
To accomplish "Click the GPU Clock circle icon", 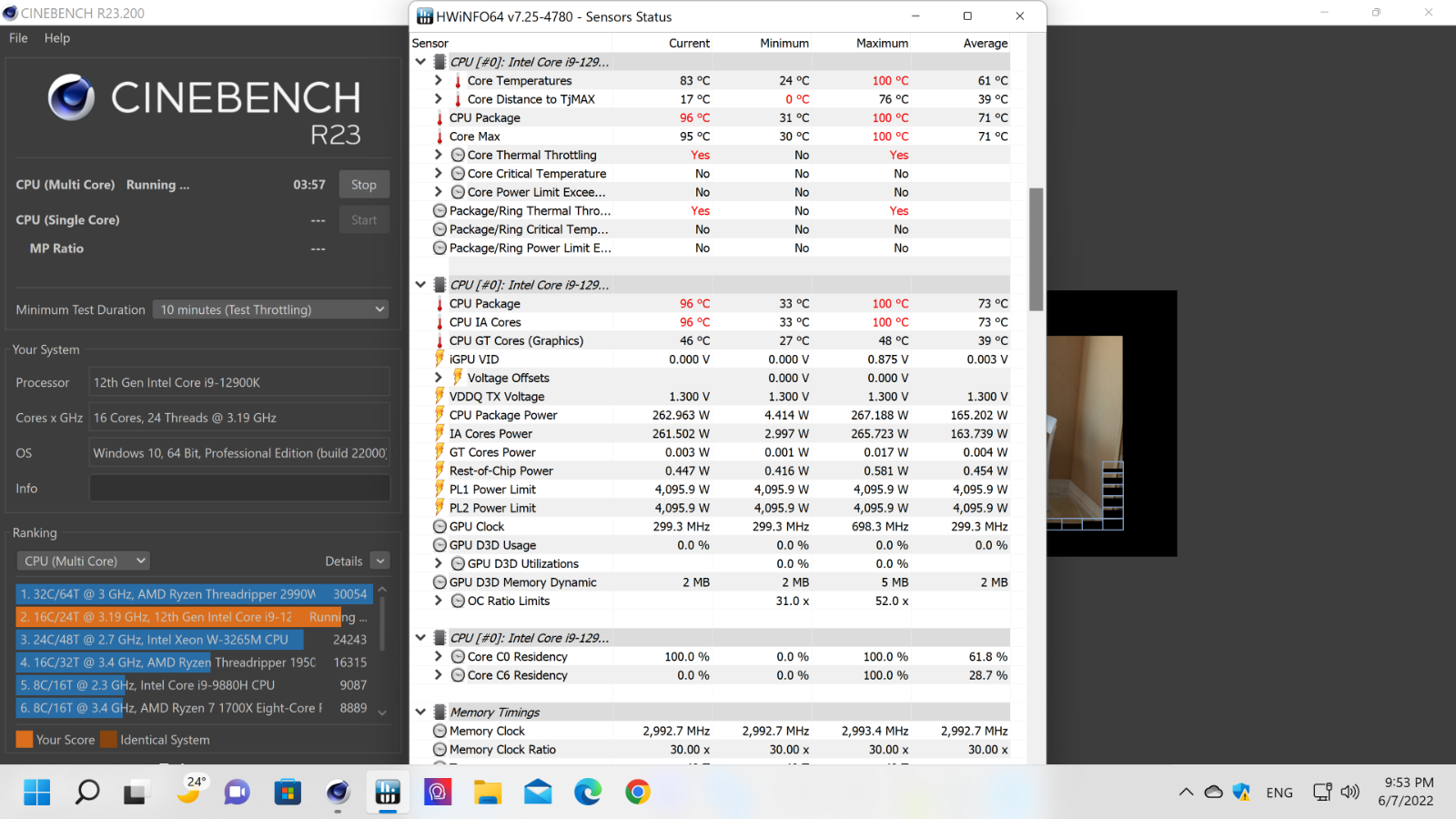I will pyautogui.click(x=440, y=527).
